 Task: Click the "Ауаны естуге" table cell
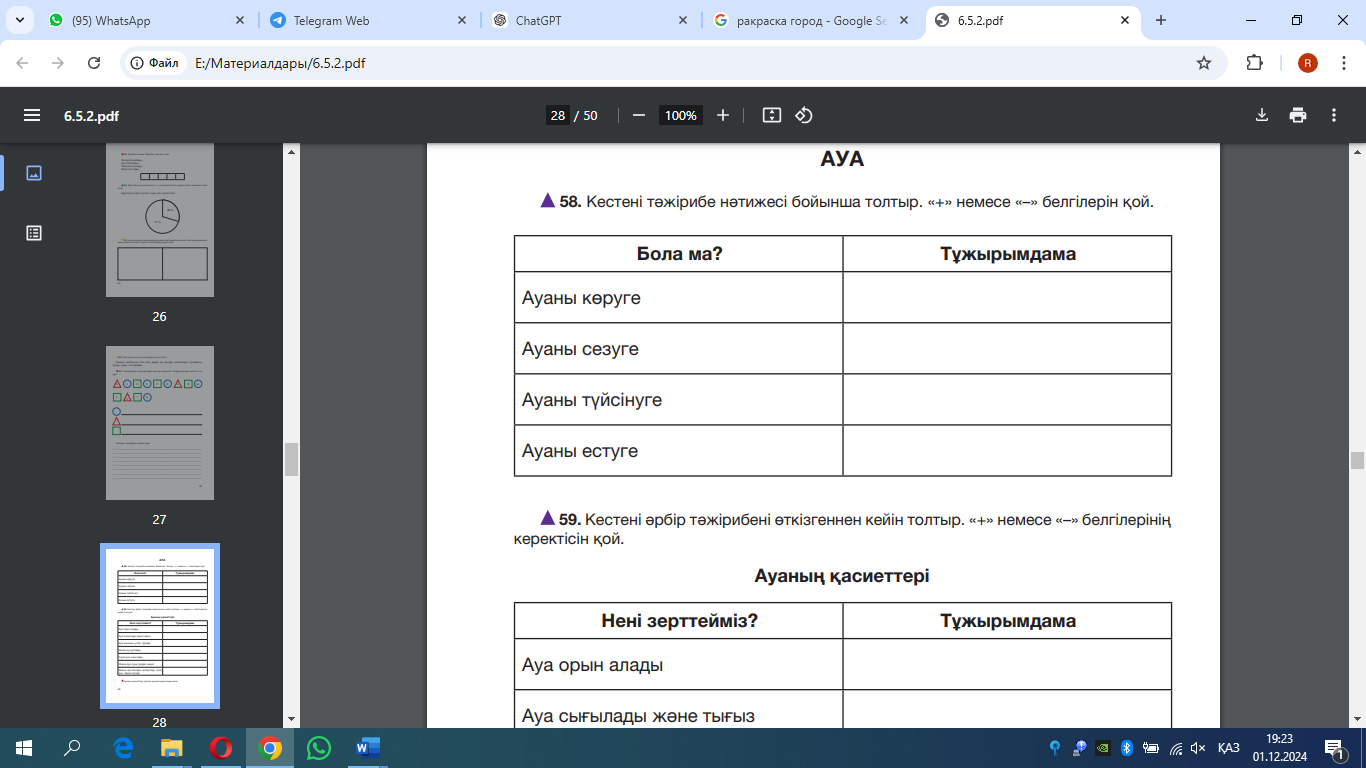tap(679, 451)
